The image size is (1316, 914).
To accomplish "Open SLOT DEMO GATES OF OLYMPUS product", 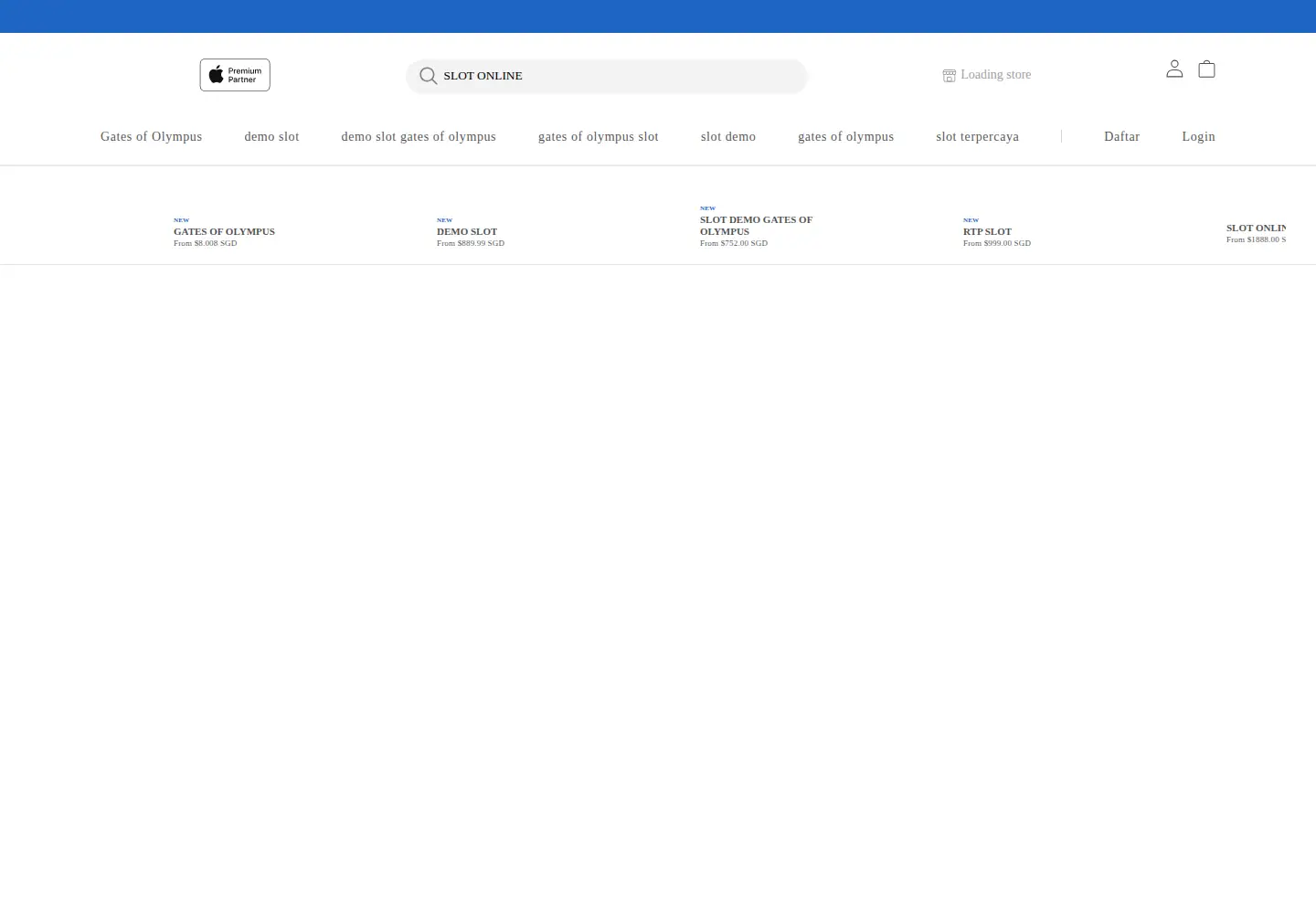I will pyautogui.click(x=756, y=226).
